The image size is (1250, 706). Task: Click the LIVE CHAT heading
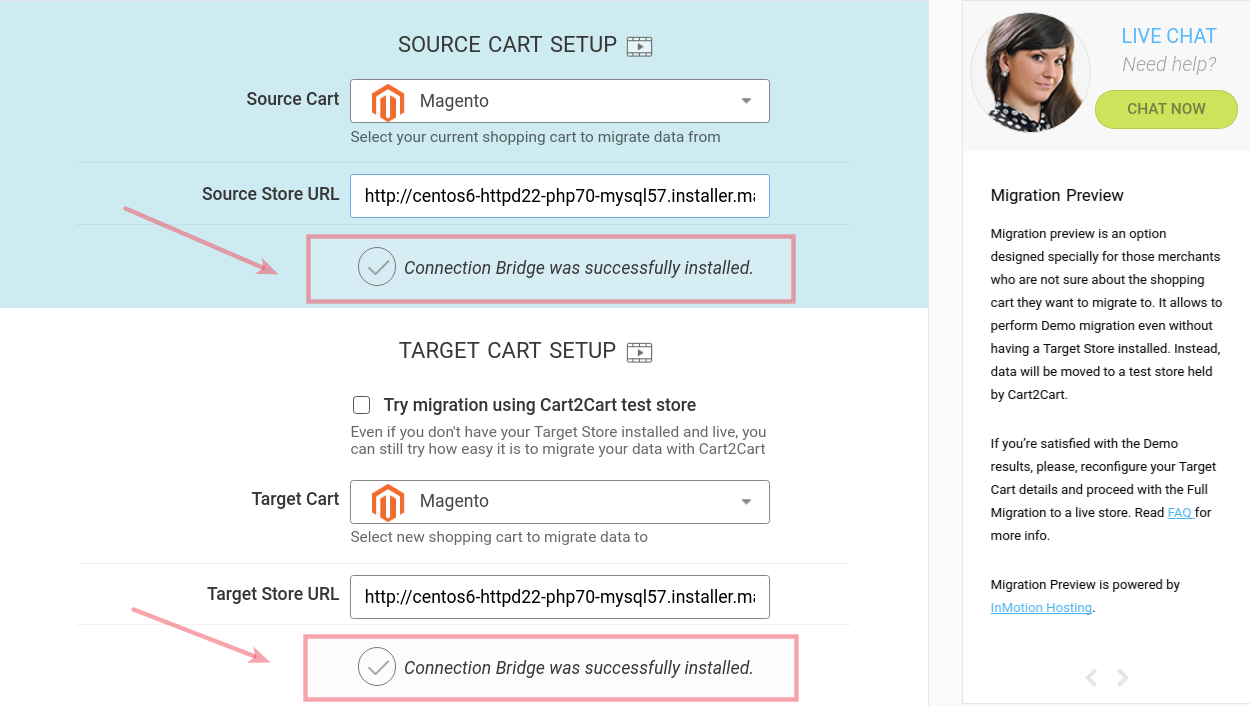1169,36
